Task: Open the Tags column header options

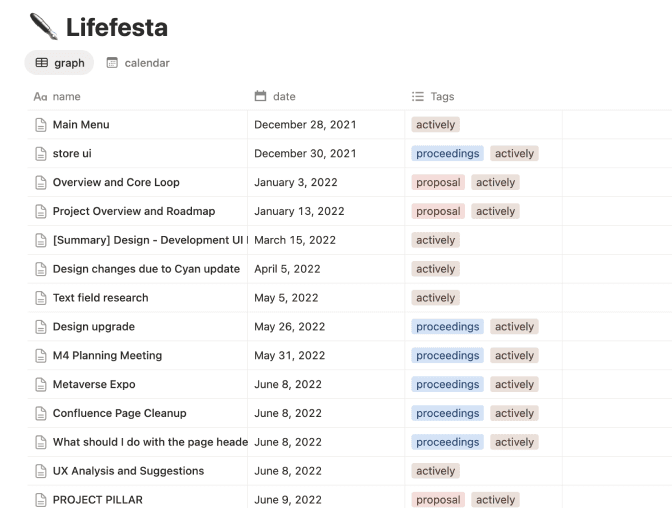Action: pyautogui.click(x=442, y=97)
